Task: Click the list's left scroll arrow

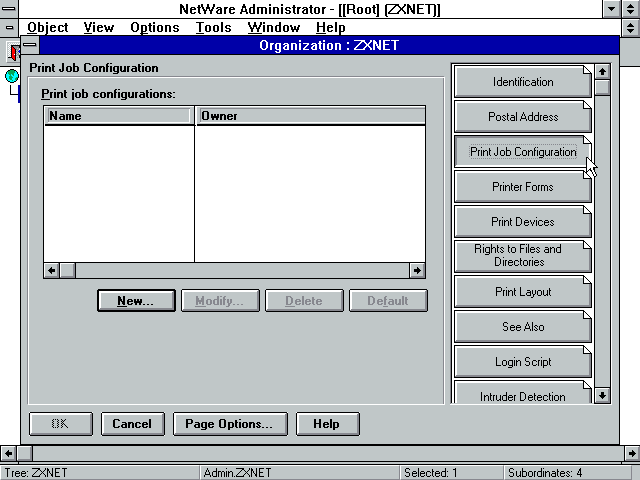Action: (x=51, y=270)
